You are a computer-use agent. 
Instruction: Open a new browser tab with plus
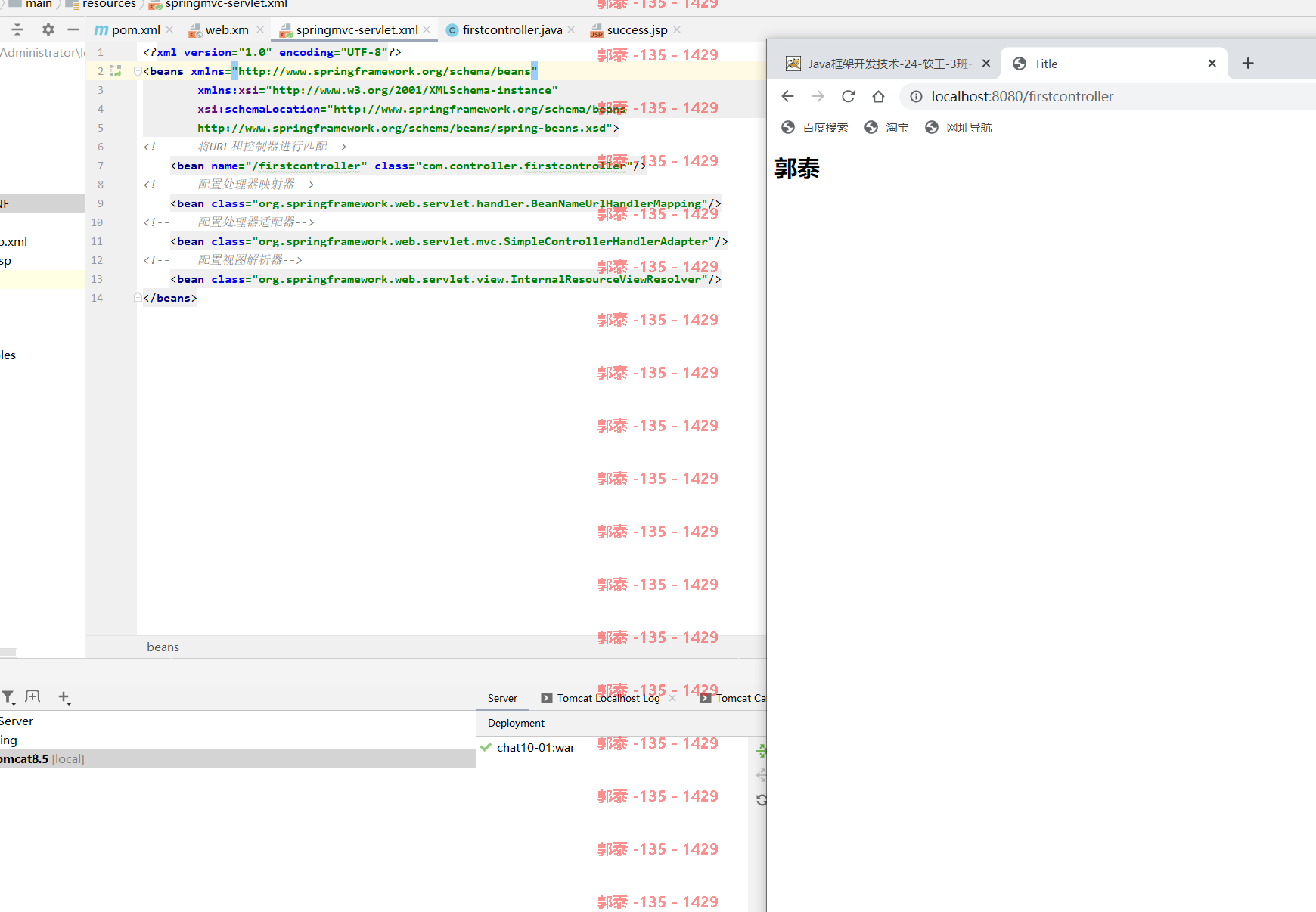[x=1248, y=64]
